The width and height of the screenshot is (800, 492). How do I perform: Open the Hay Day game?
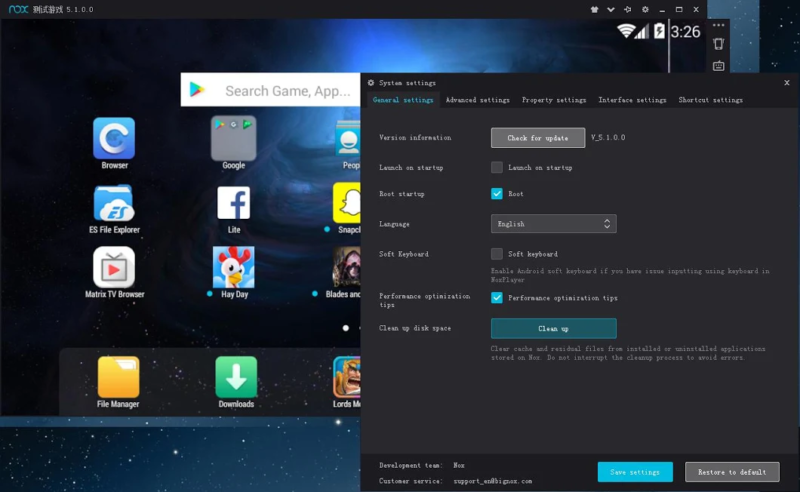(233, 268)
